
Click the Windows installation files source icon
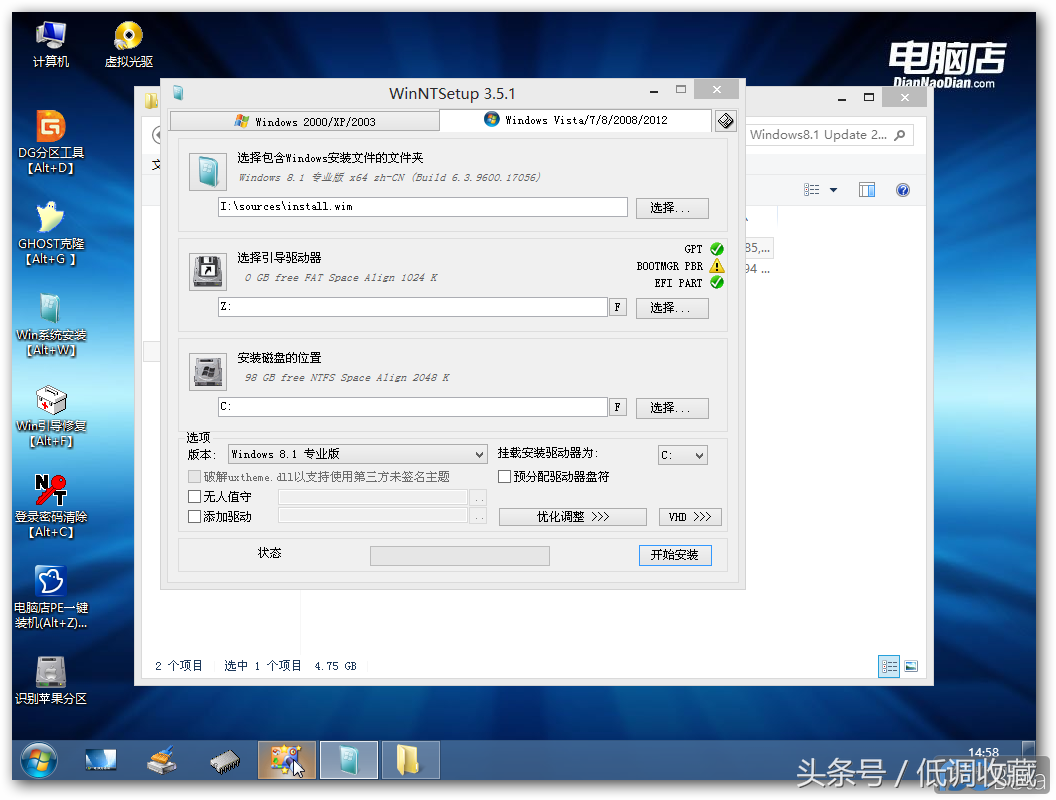207,172
